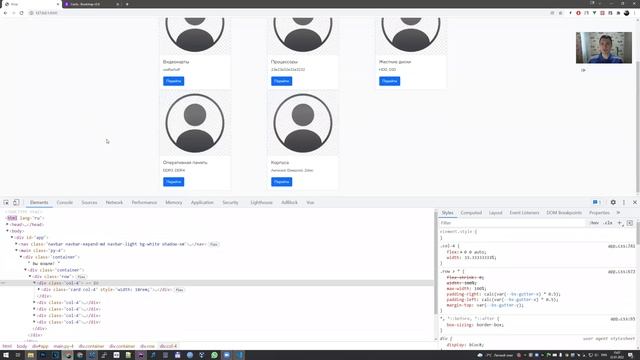
Task: Open the Lighthouse tab
Action: [x=261, y=202]
